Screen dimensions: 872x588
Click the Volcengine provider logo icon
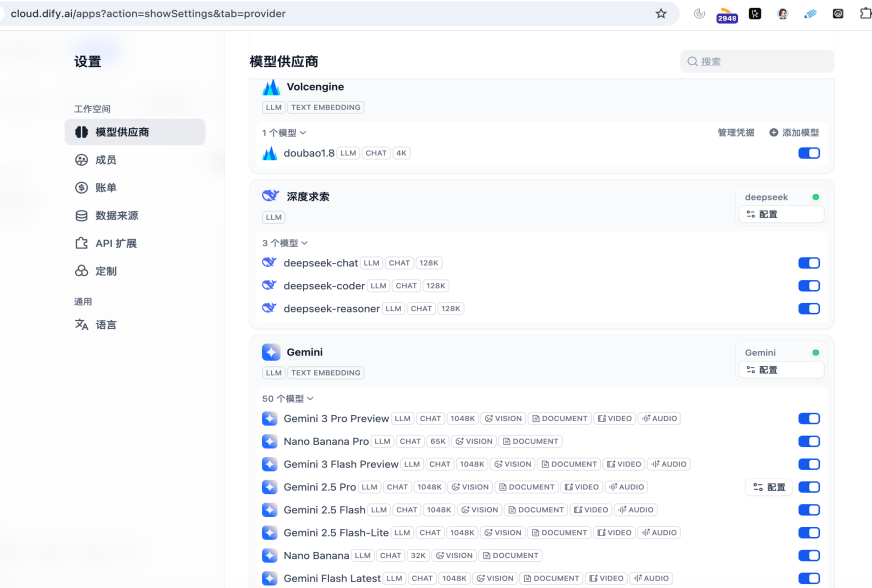[271, 88]
